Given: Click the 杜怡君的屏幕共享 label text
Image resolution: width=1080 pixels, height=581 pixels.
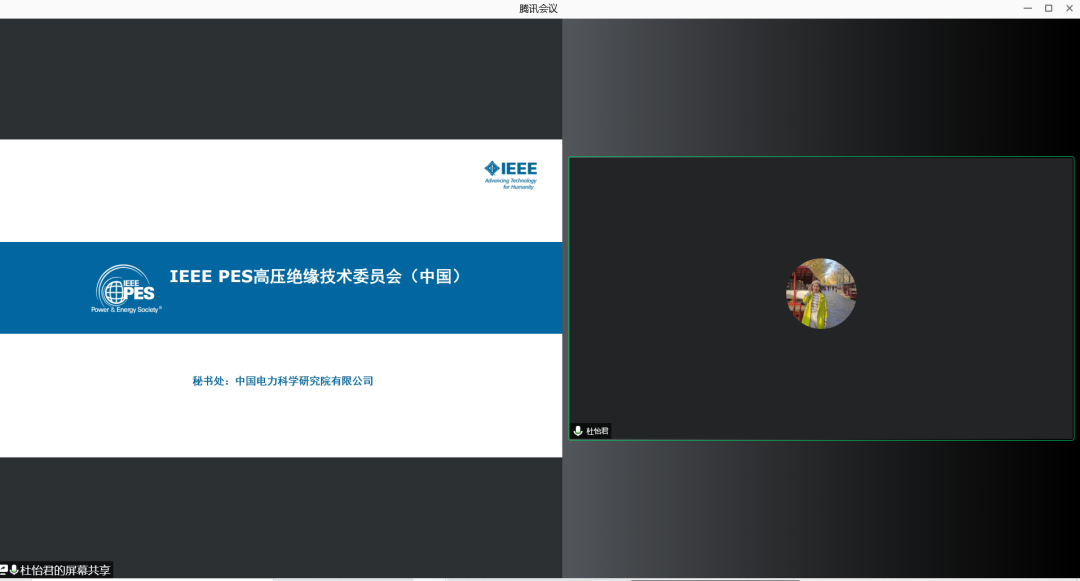Looking at the screenshot, I should pyautogui.click(x=65, y=570).
